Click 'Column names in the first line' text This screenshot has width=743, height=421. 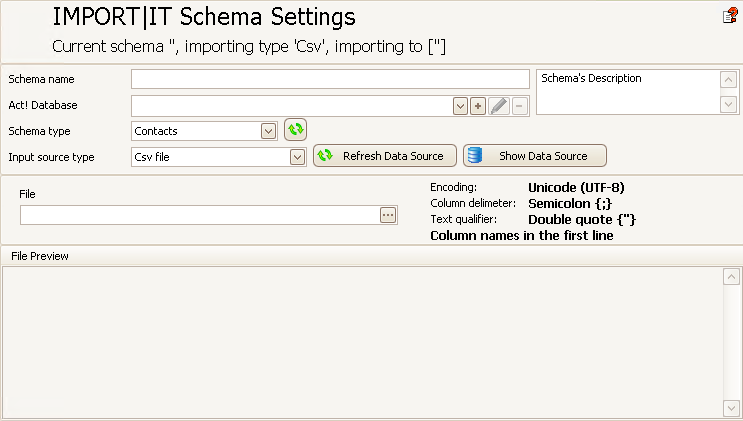522,236
